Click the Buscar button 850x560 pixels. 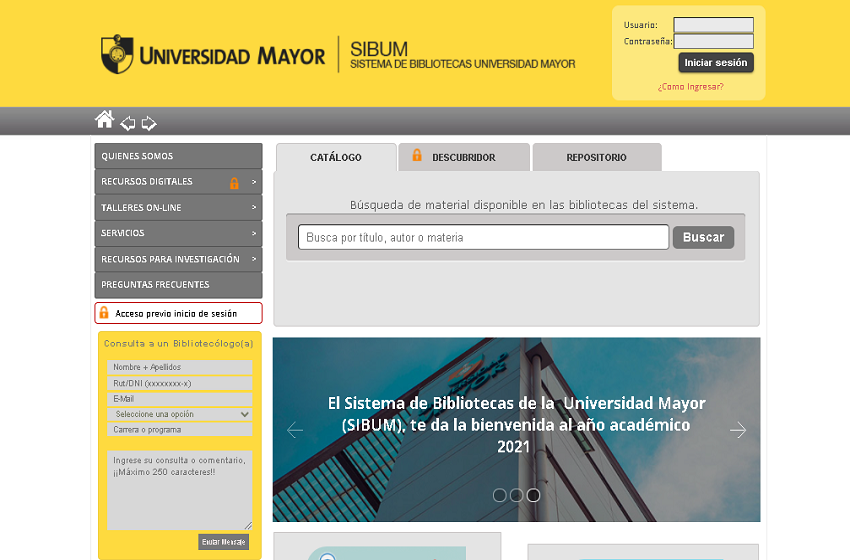pyautogui.click(x=703, y=237)
